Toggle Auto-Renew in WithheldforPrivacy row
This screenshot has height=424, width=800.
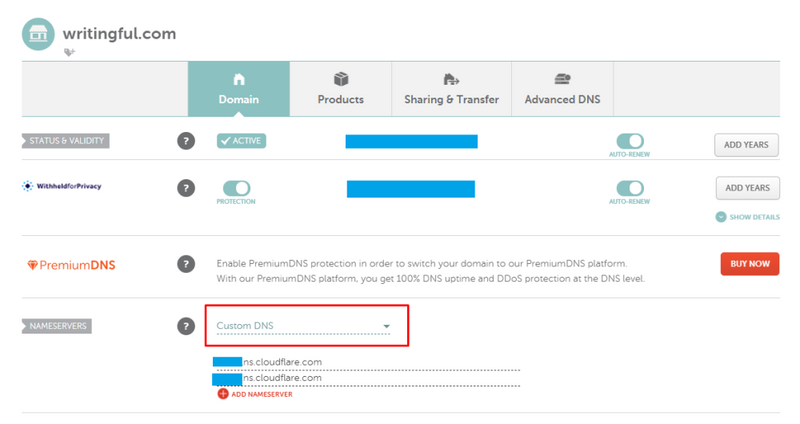pyautogui.click(x=630, y=188)
